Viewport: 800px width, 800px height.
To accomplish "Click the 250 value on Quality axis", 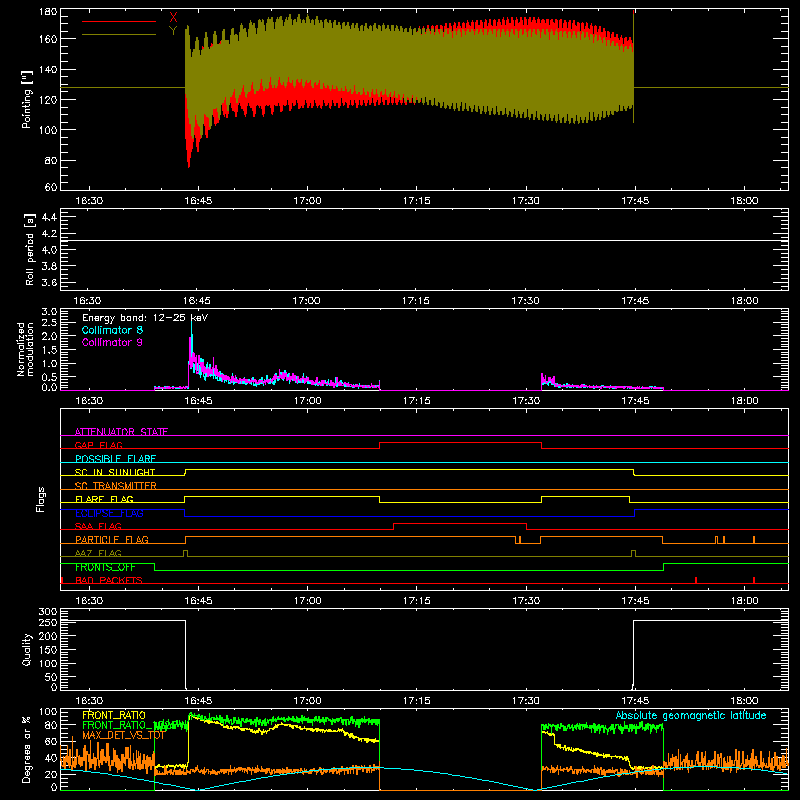I will 48,623.
